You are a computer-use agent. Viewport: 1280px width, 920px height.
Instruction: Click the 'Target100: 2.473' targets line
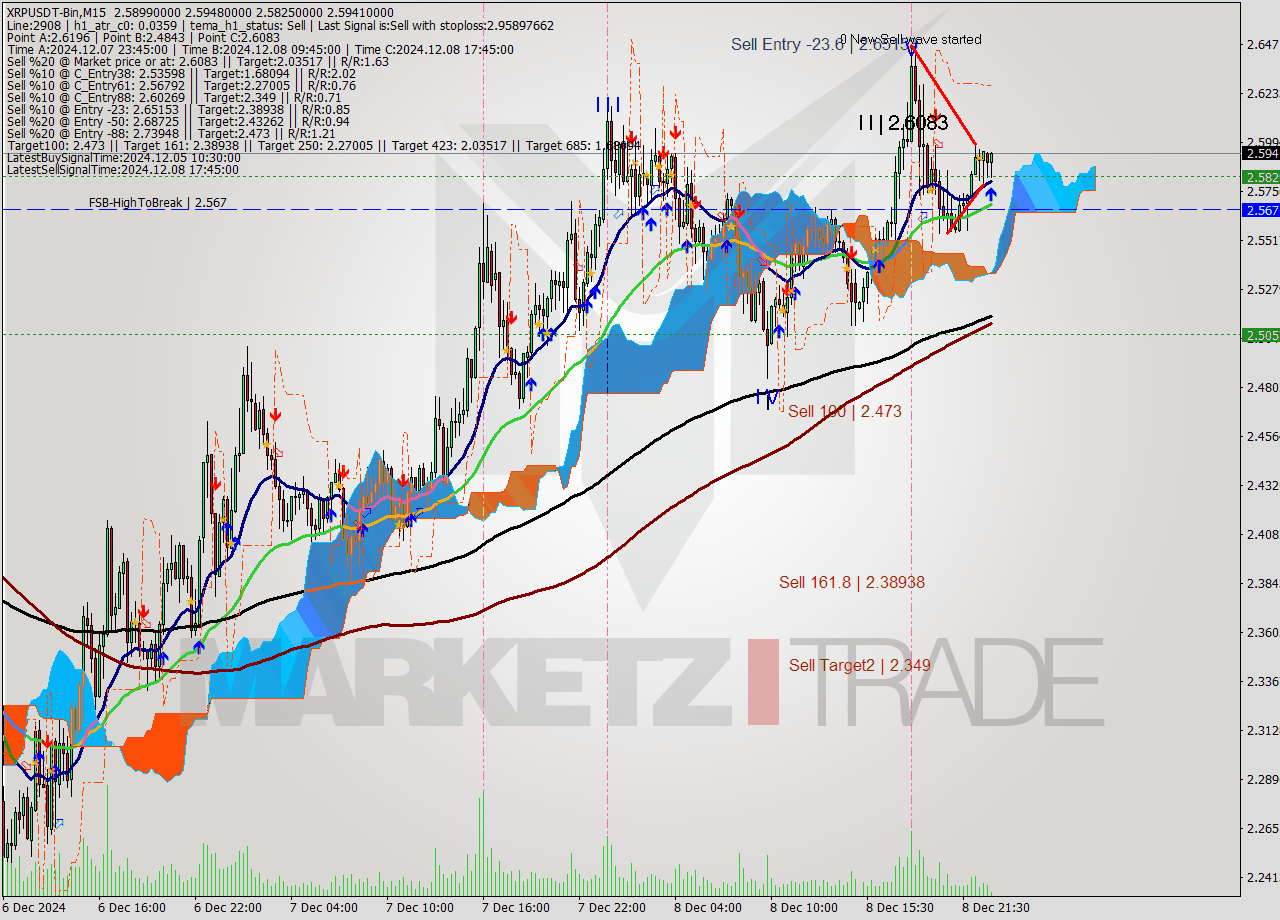pyautogui.click(x=322, y=145)
